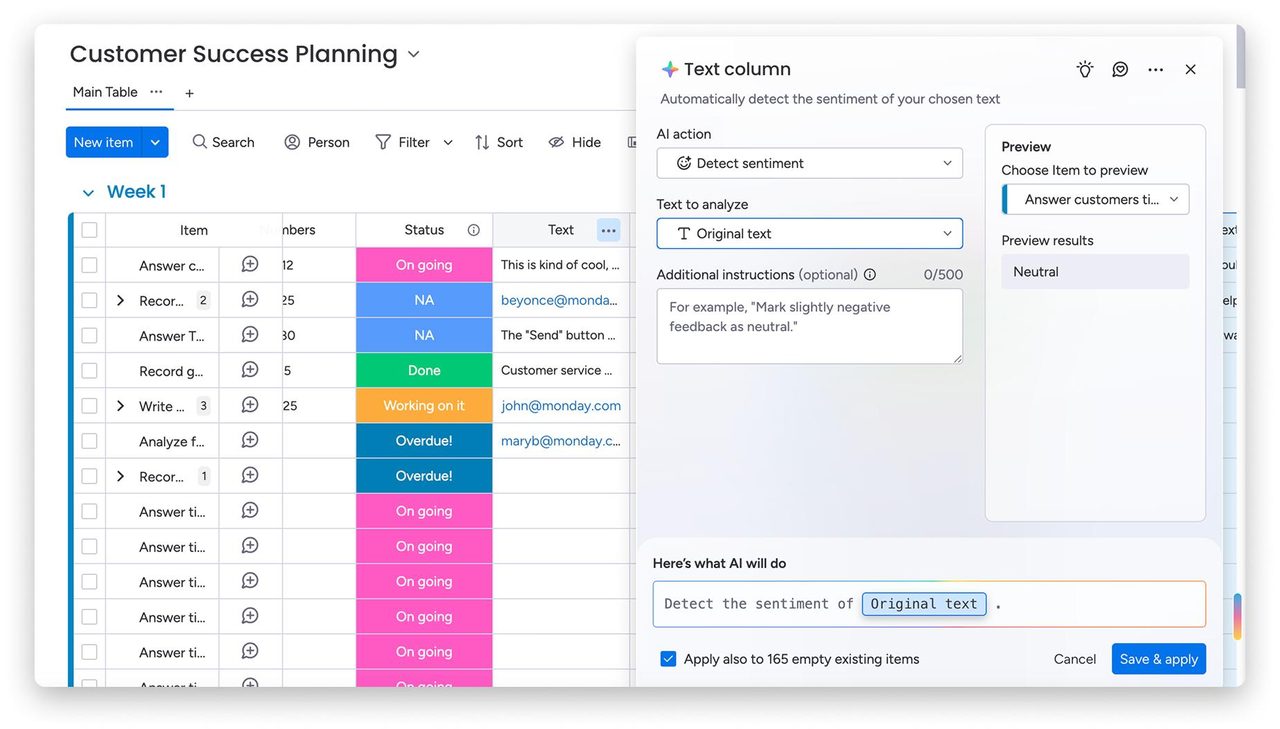Click the Additional instructions info icon
Viewport: 1280px width, 729px height.
(870, 275)
